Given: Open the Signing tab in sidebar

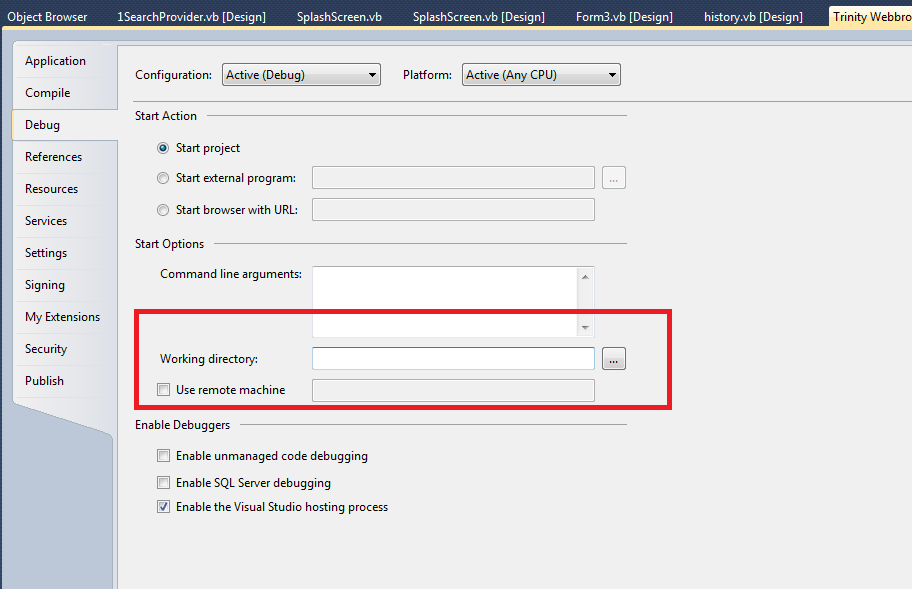Looking at the screenshot, I should [x=45, y=285].
